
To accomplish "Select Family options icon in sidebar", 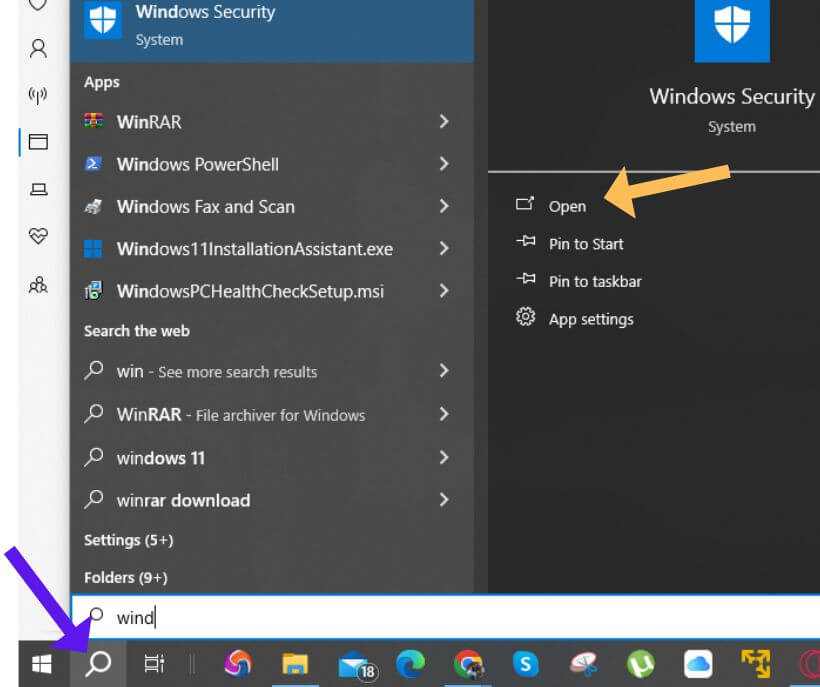I will [x=38, y=285].
